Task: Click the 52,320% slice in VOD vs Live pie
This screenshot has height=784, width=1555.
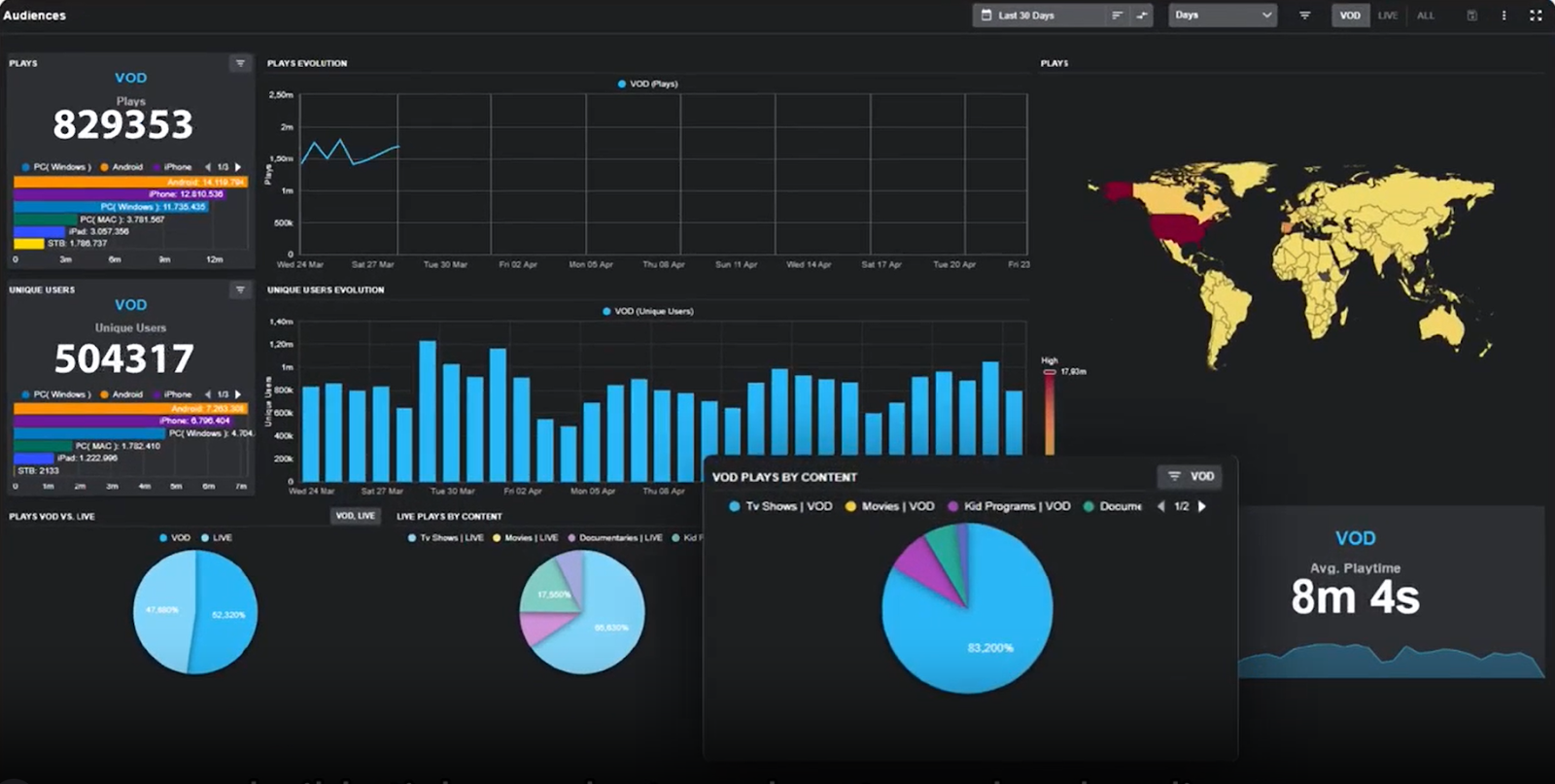Action: click(x=228, y=614)
